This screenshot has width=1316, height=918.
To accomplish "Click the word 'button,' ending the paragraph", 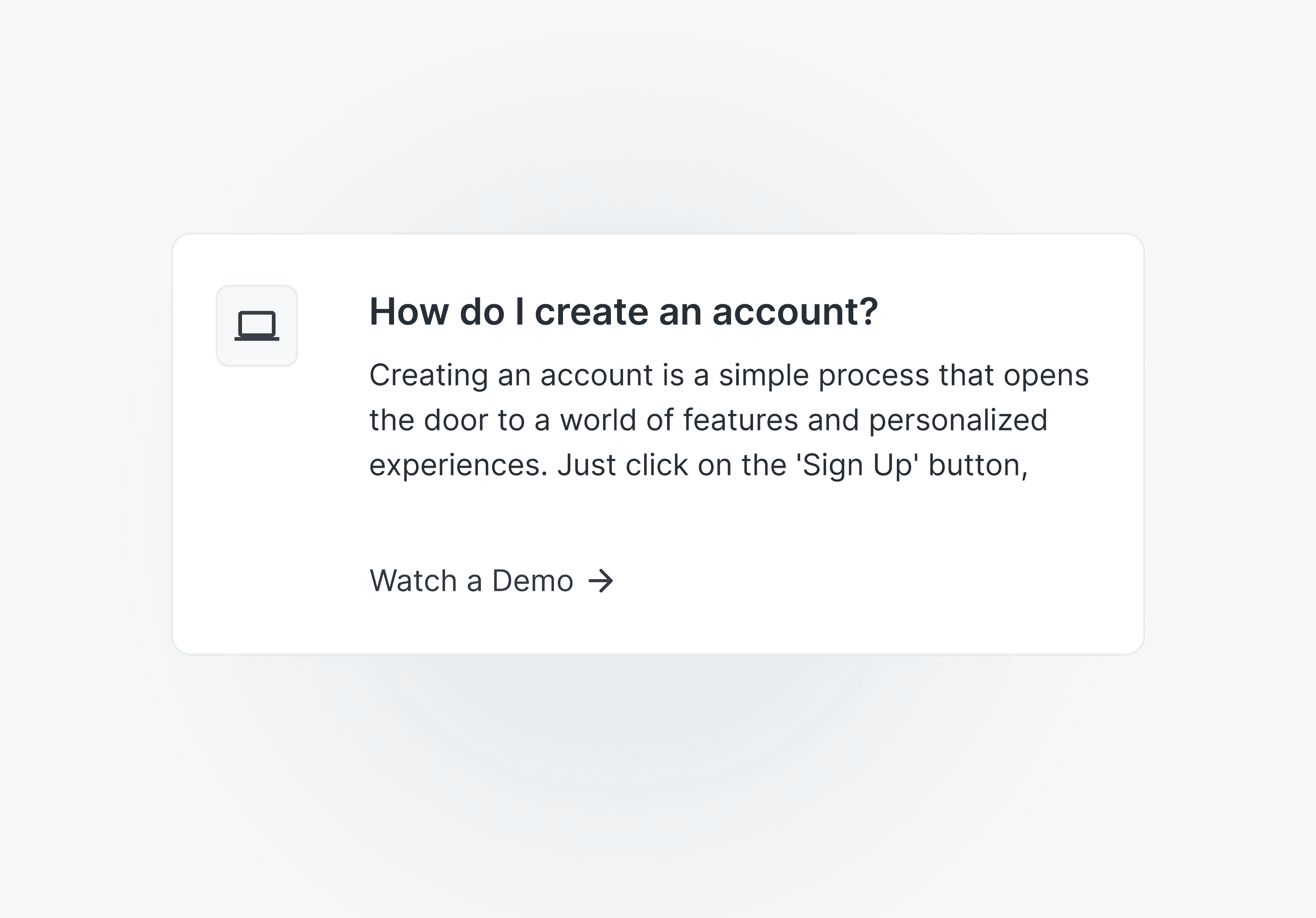I will (978, 465).
